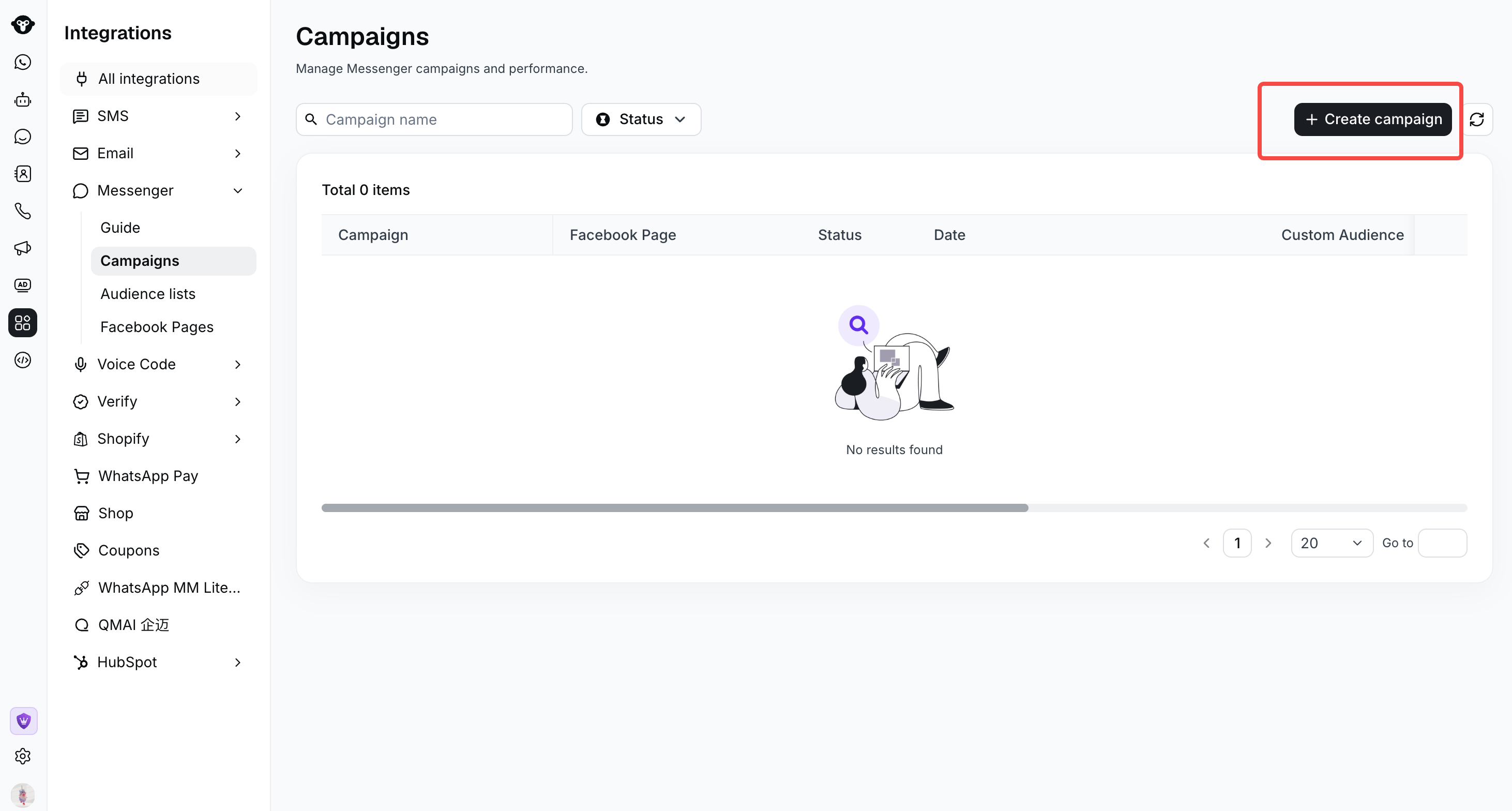This screenshot has width=1512, height=811.
Task: Open WhatsApp MM Lite item
Action: pyautogui.click(x=158, y=588)
